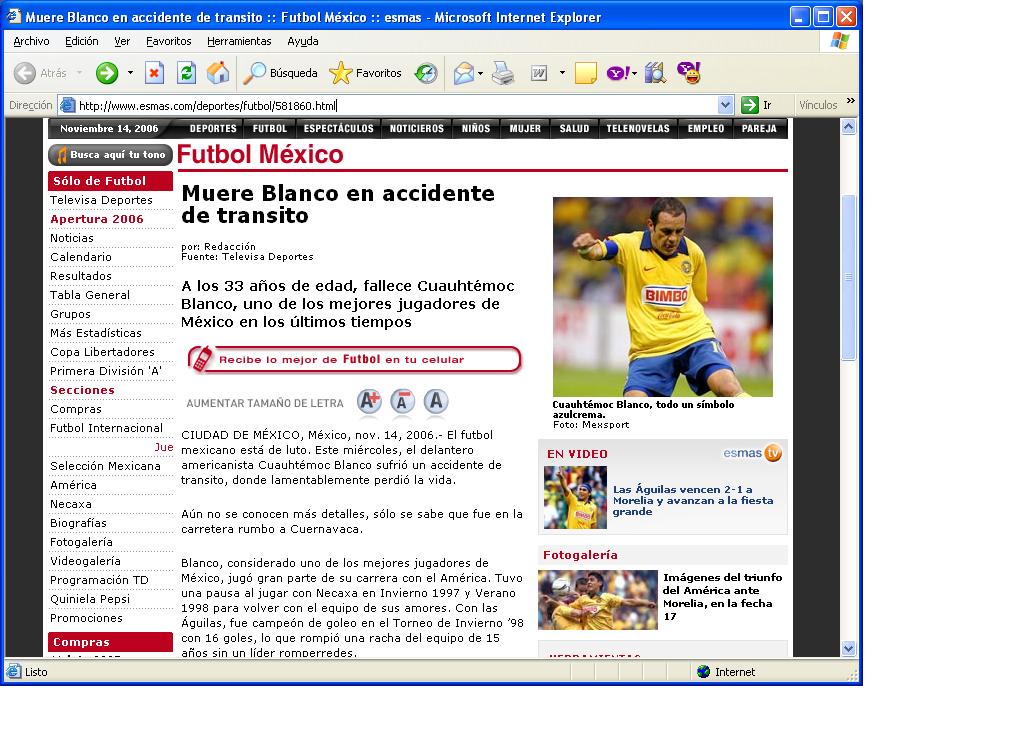Viewport: 1024px width, 738px height.
Task: Click inside the Dirección address field
Action: pos(396,105)
